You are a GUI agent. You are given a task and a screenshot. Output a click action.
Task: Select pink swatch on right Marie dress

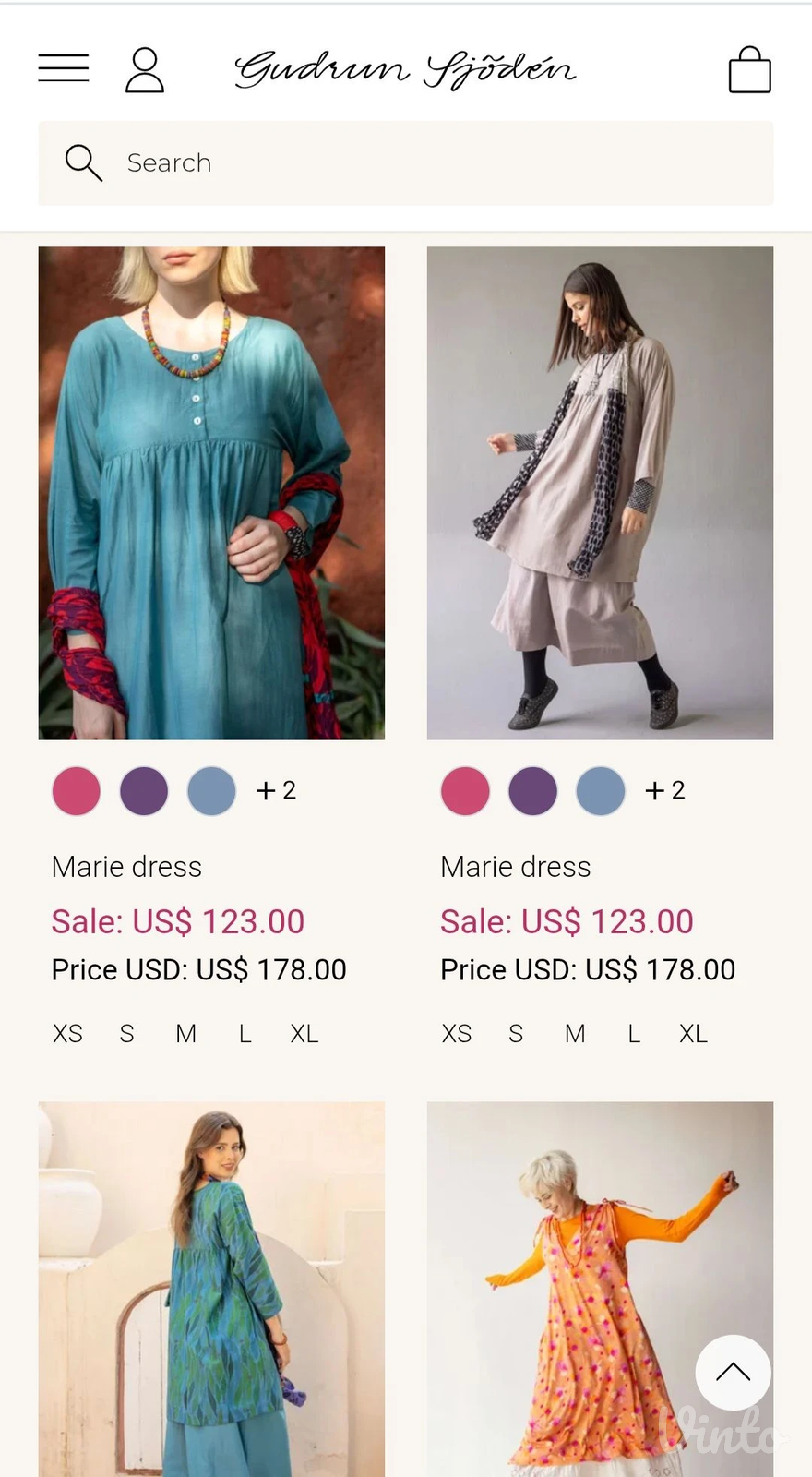465,791
